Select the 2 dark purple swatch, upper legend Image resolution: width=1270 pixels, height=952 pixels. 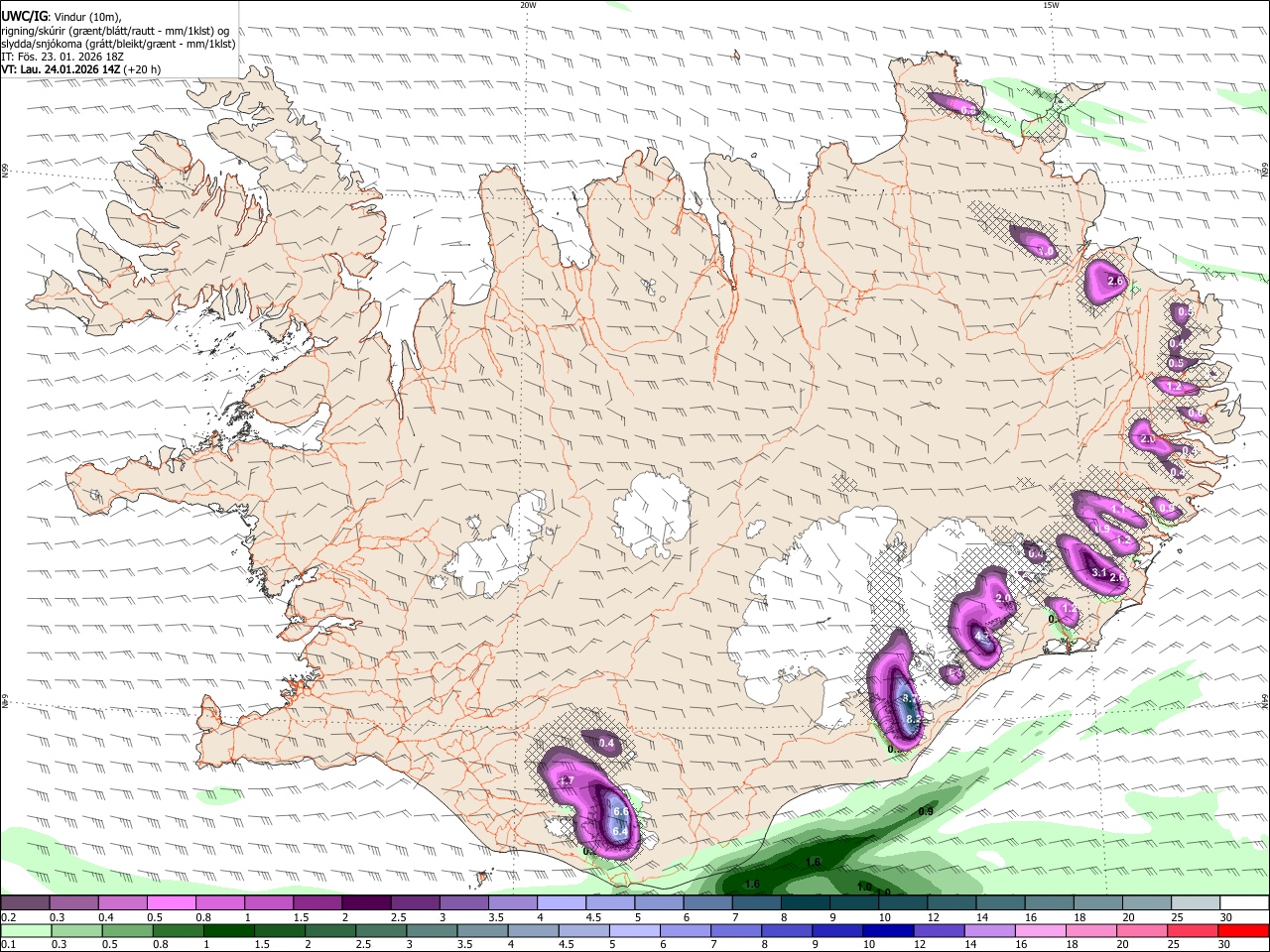(365, 903)
